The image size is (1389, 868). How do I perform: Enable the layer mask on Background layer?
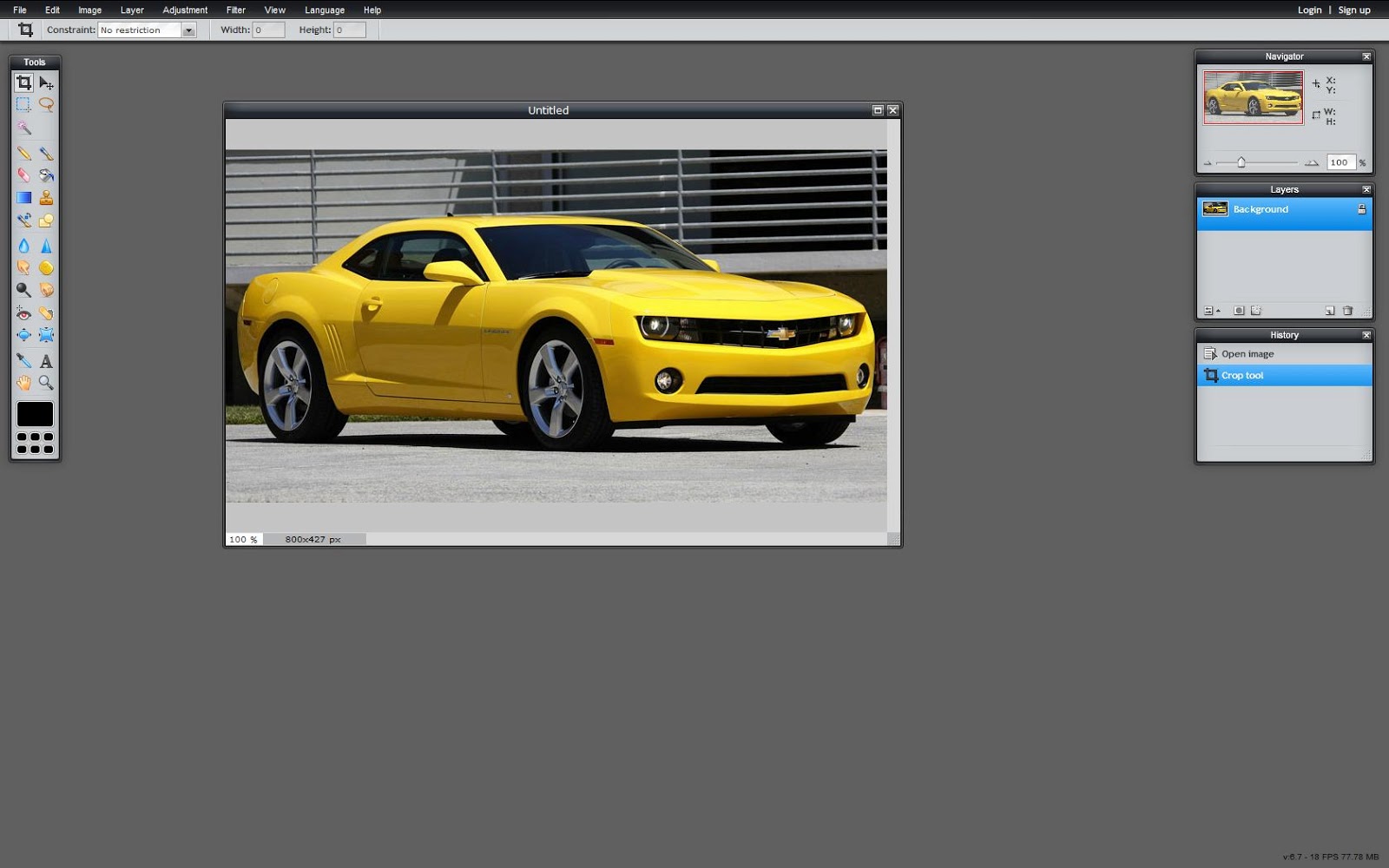[x=1240, y=310]
